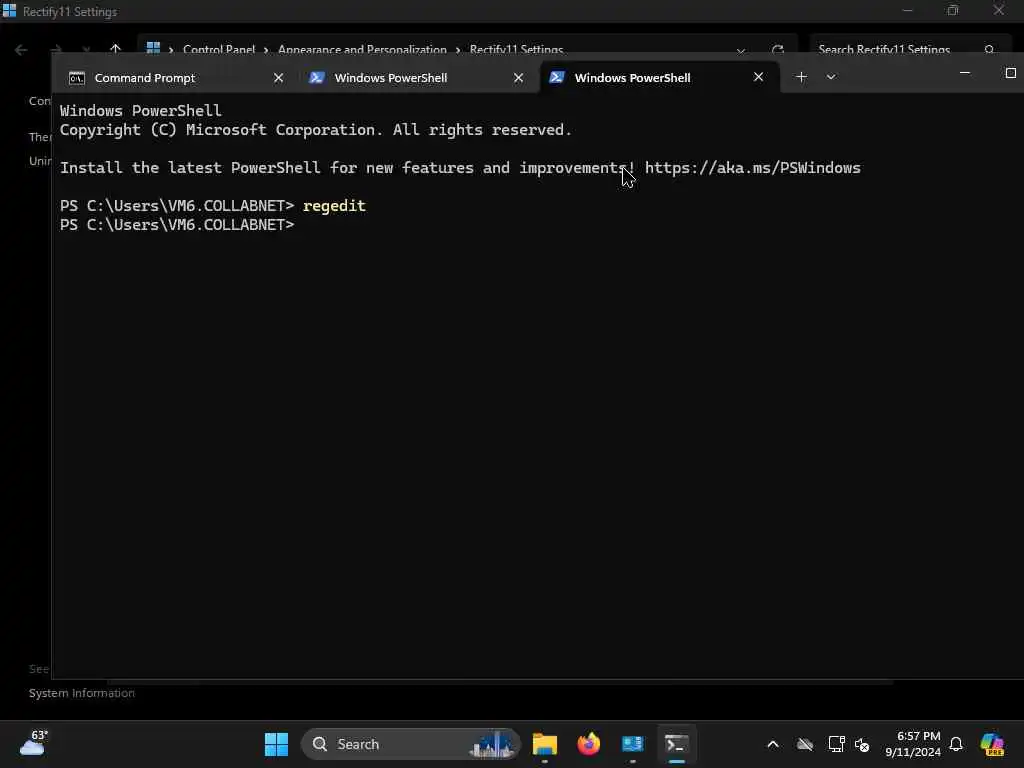Screen dimensions: 1024x768
Task: Click Appearance and Personalization breadcrumb
Action: [x=362, y=50]
